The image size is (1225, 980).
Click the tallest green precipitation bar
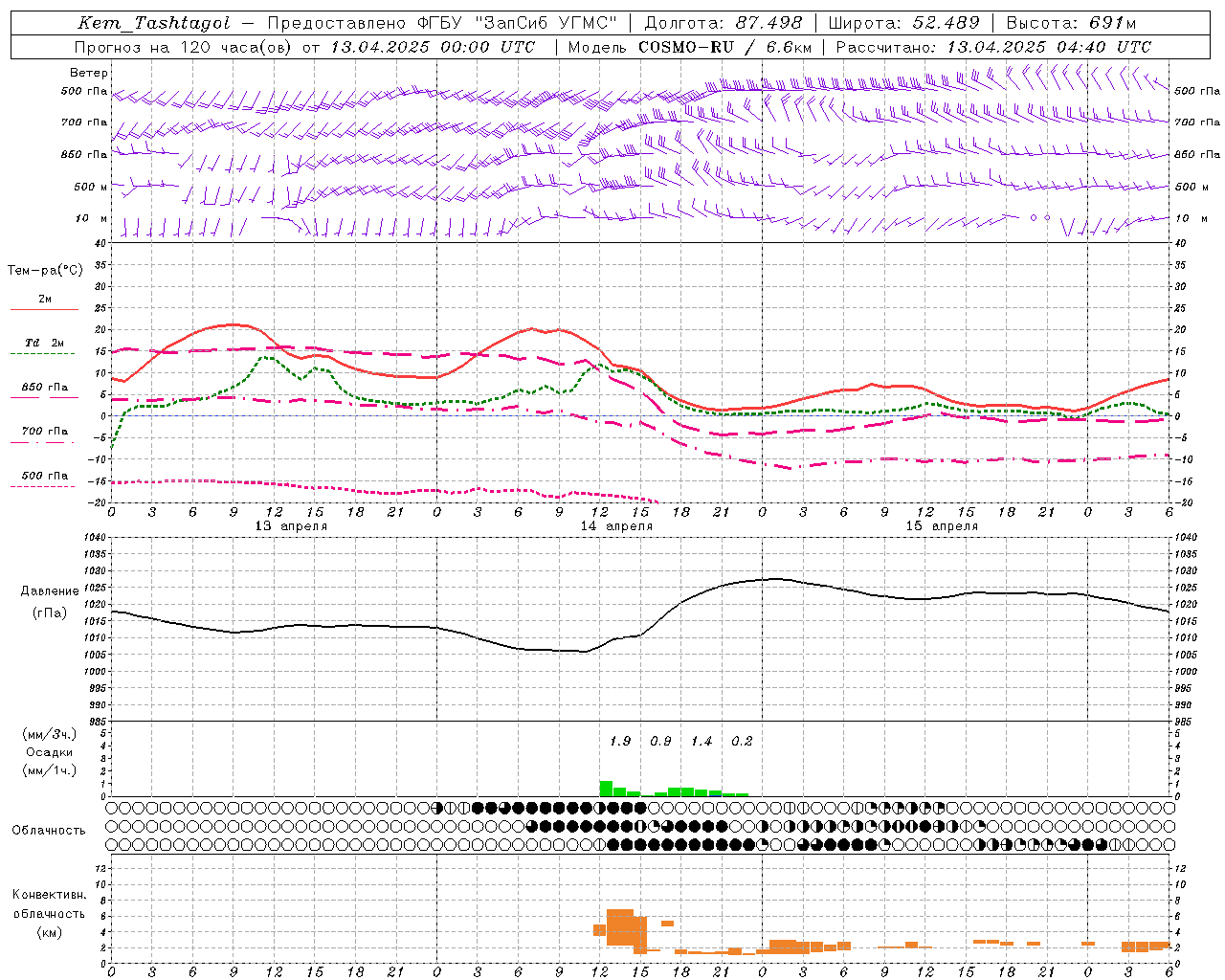coord(606,789)
